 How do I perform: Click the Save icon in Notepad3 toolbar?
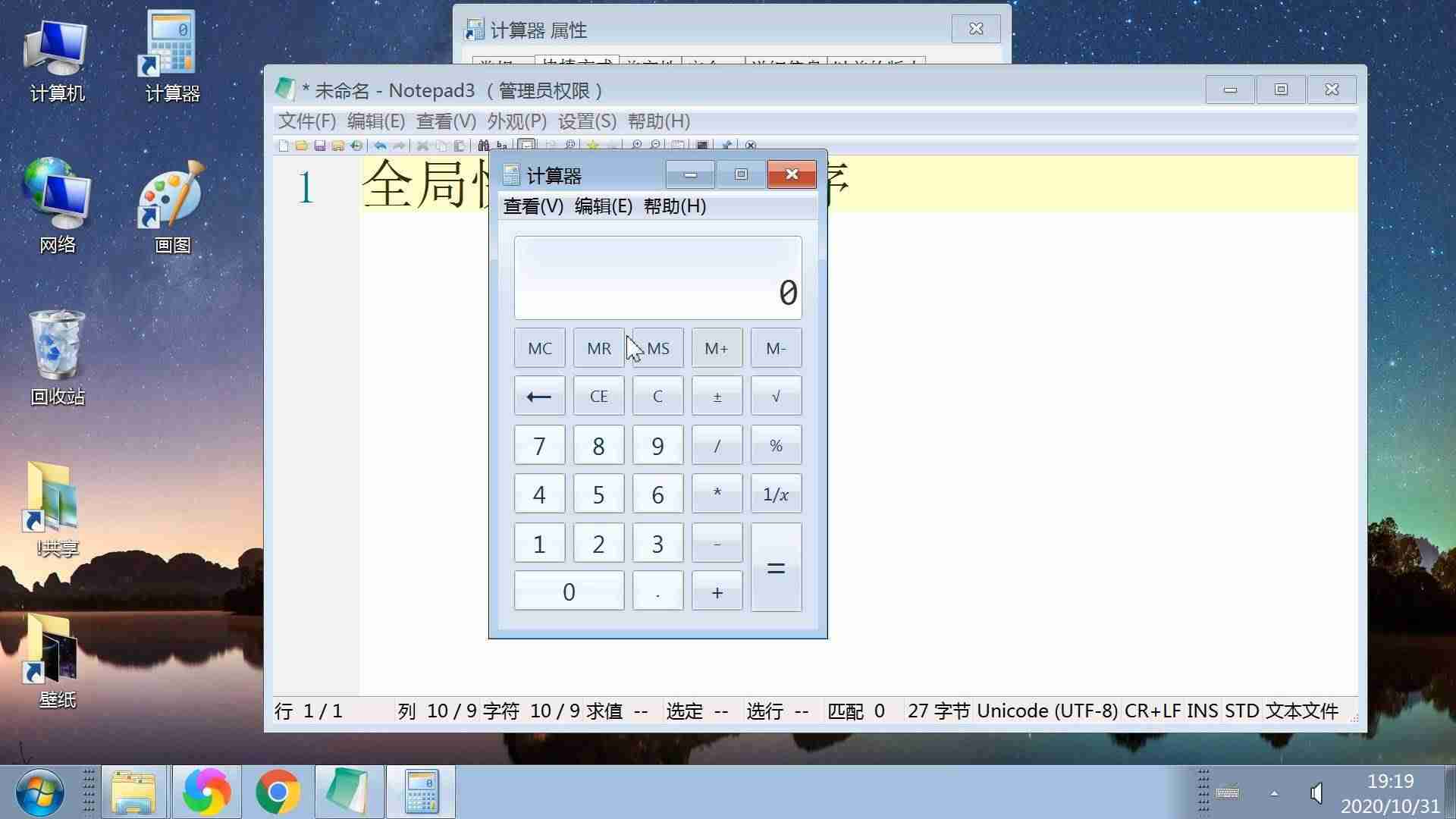click(x=319, y=146)
